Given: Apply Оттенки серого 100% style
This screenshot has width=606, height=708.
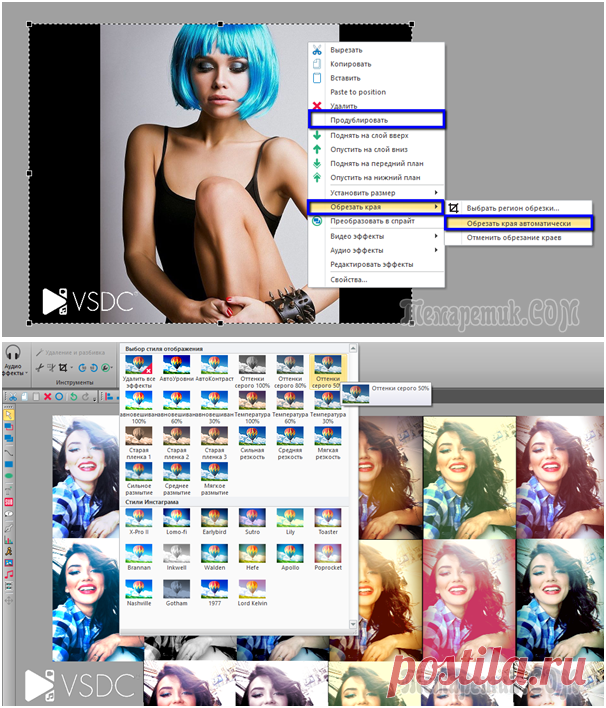Looking at the screenshot, I should coord(252,372).
